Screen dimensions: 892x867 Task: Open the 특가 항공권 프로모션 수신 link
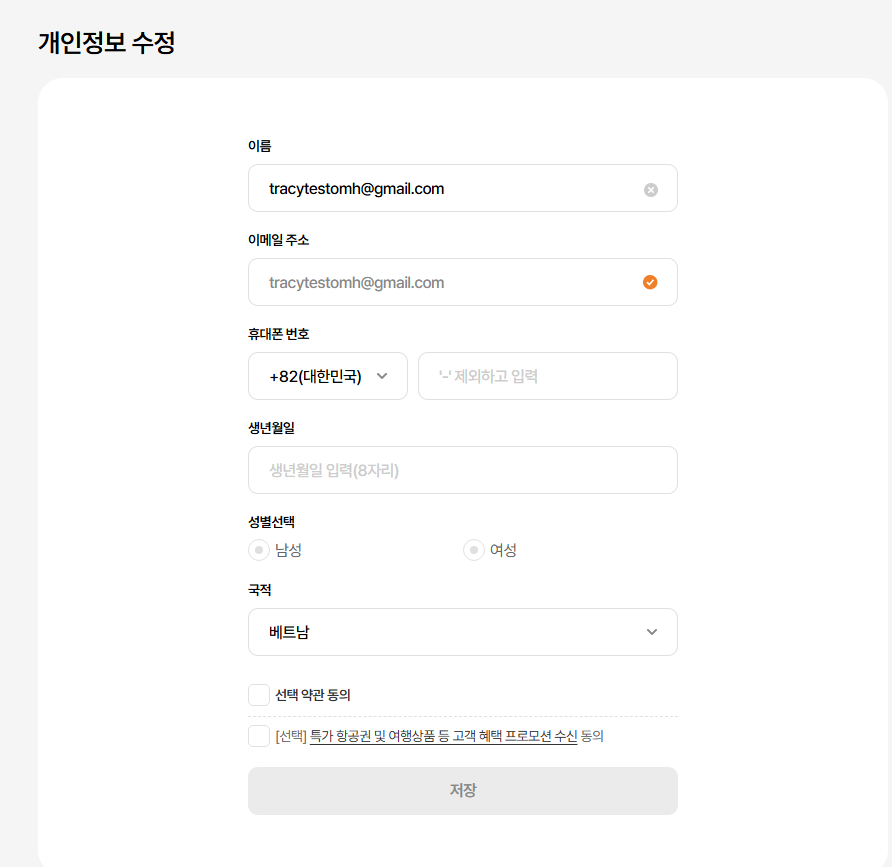[x=443, y=737]
